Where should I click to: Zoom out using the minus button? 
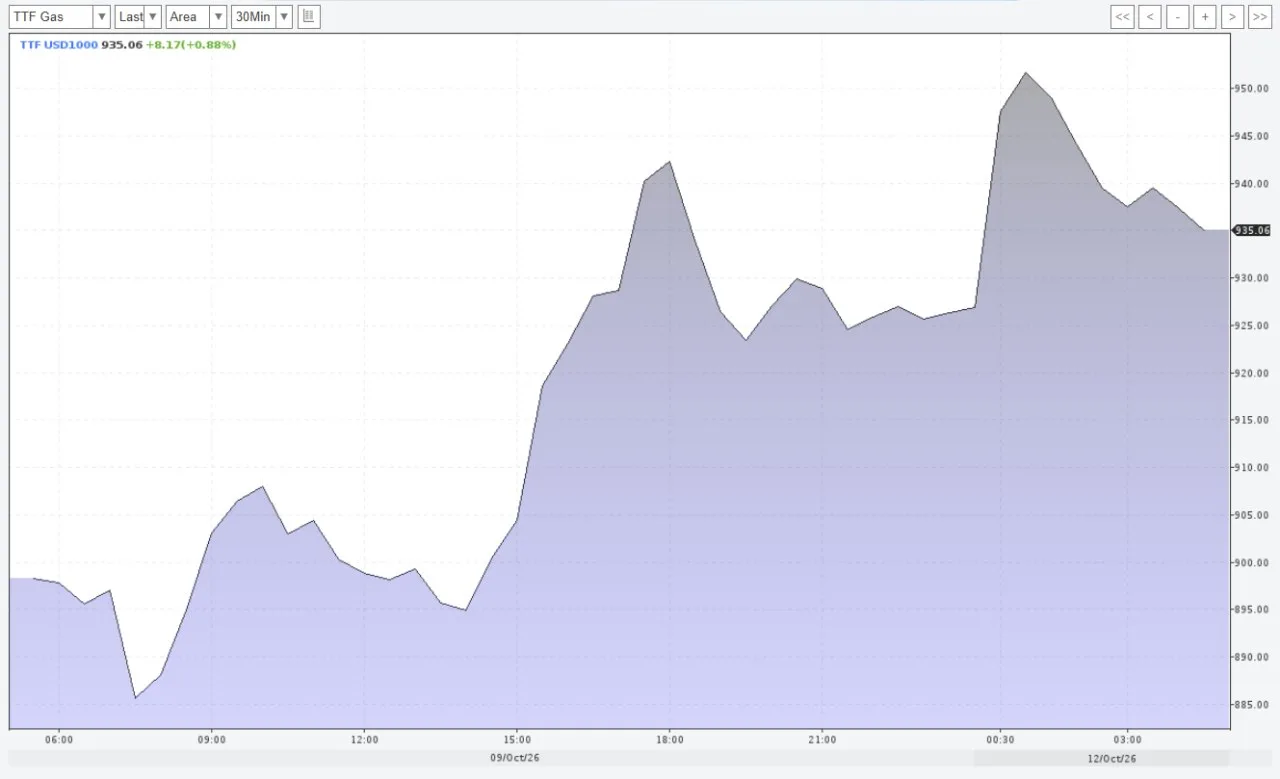1178,17
